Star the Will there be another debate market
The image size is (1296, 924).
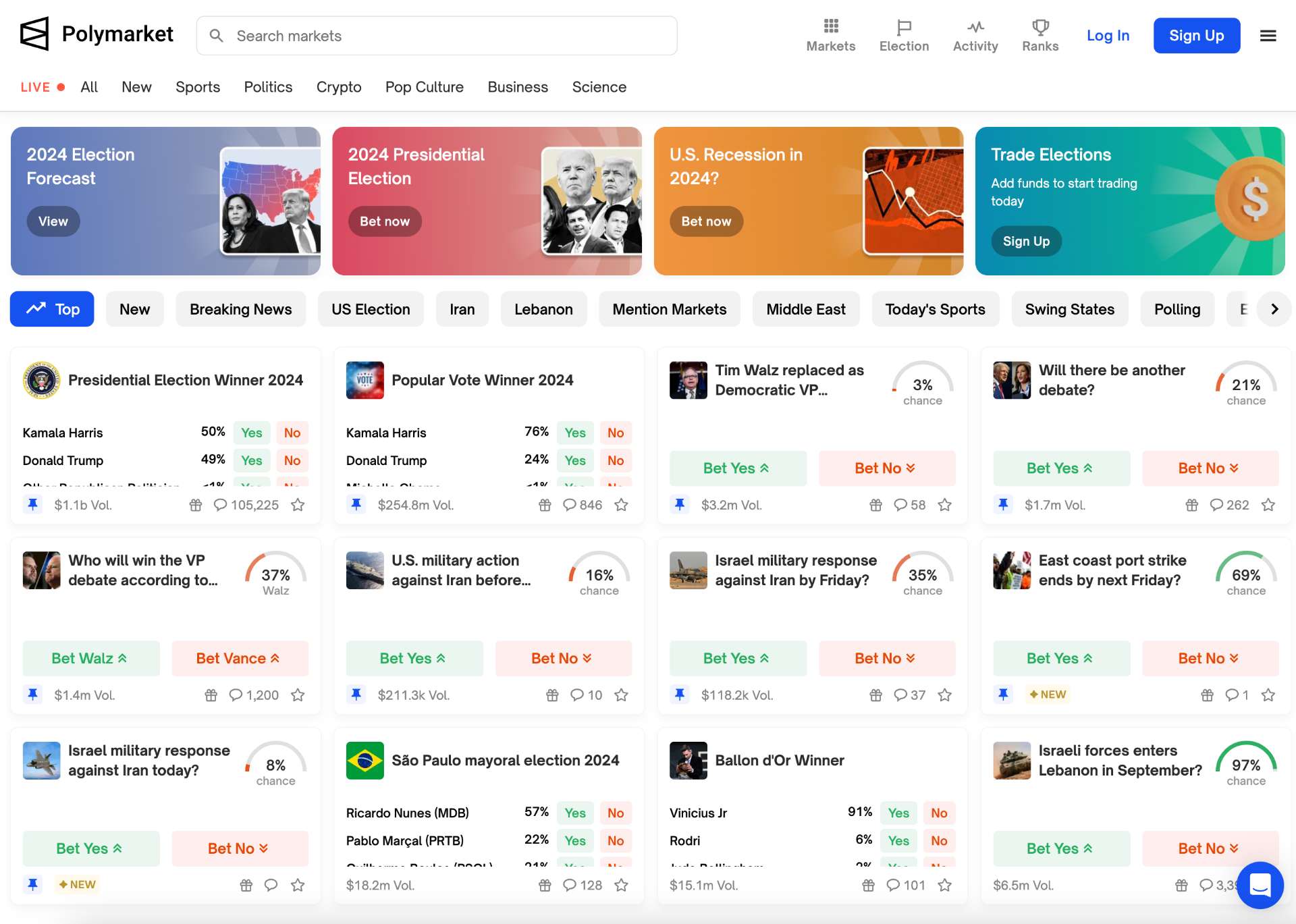point(1268,505)
